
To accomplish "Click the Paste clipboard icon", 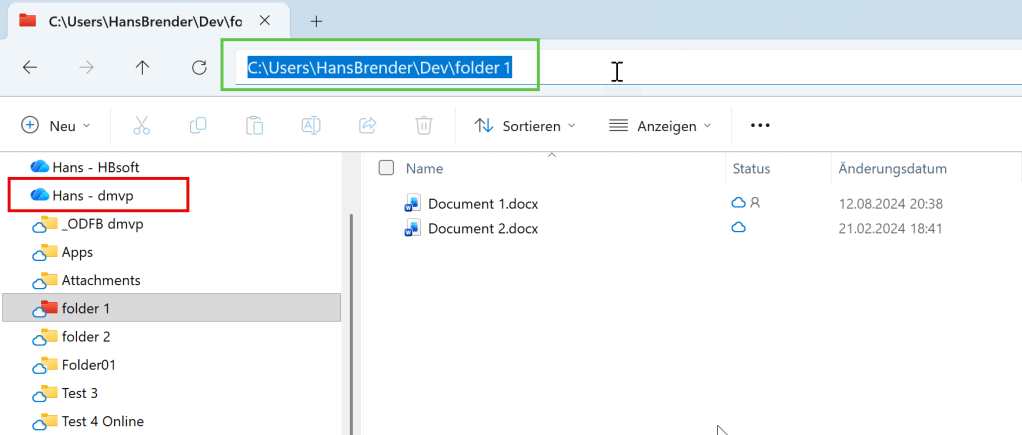I will [x=254, y=125].
